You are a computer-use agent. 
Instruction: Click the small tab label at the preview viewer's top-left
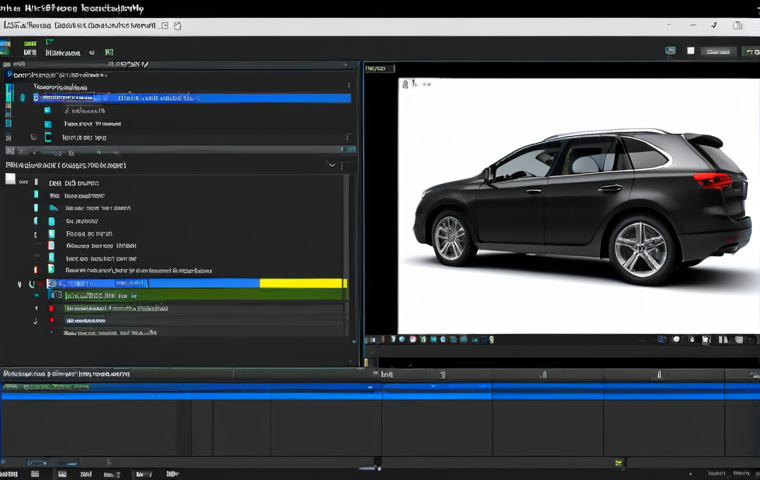click(x=380, y=68)
